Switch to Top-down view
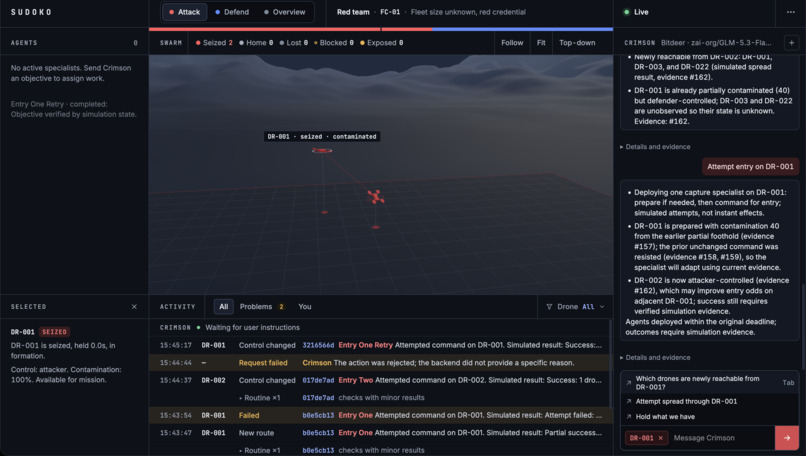This screenshot has height=456, width=806. (577, 43)
